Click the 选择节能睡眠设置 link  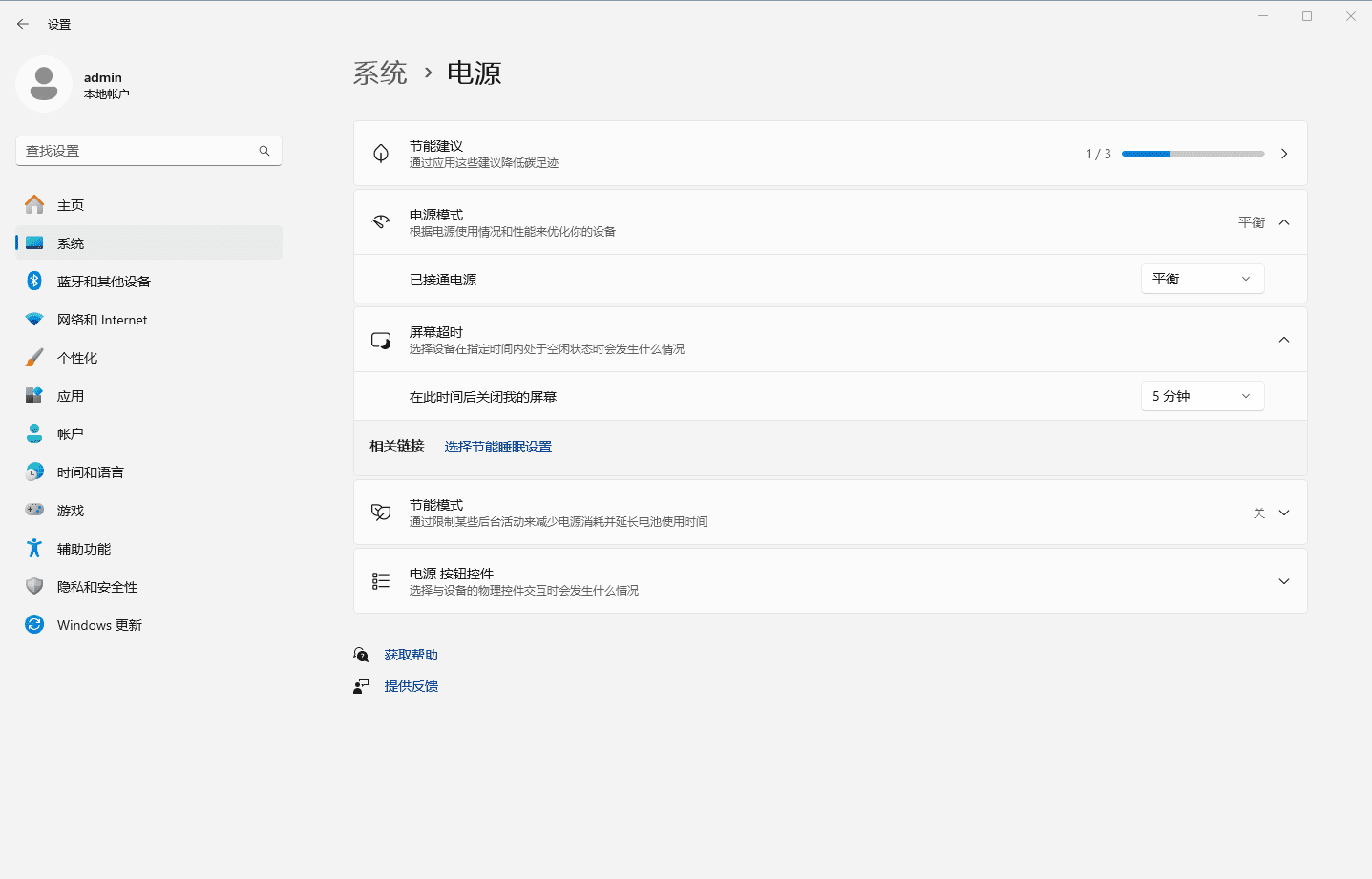(x=498, y=447)
